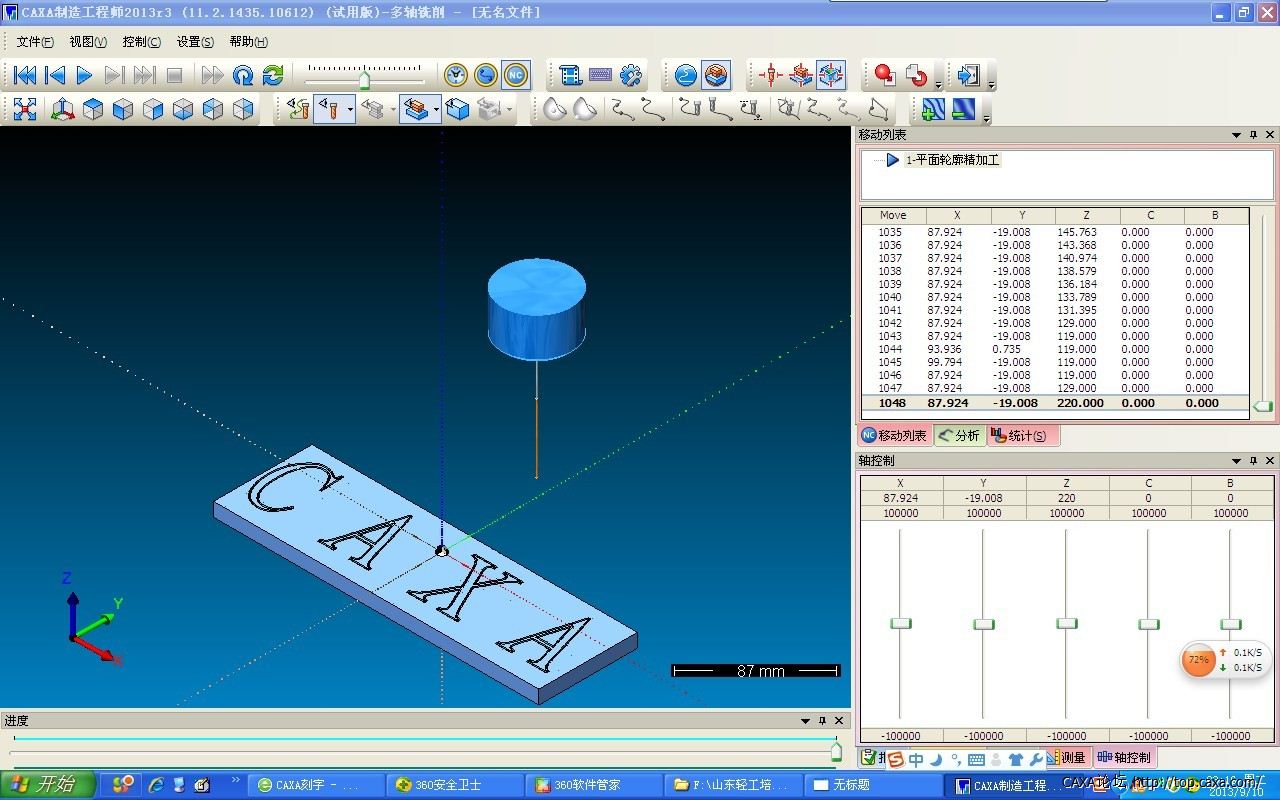Click the exit door arrow icon

pyautogui.click(x=969, y=75)
